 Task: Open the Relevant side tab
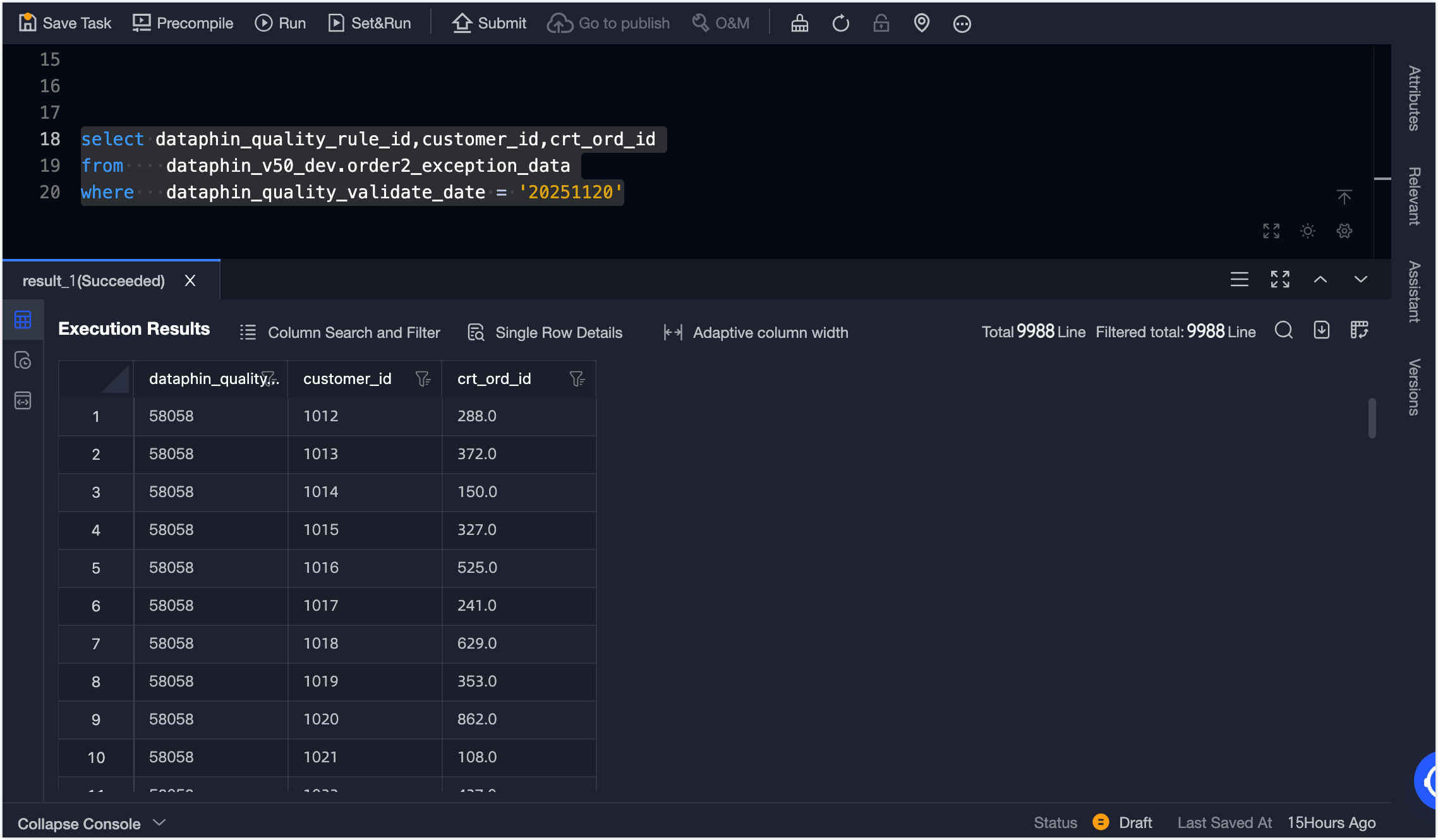pyautogui.click(x=1414, y=196)
